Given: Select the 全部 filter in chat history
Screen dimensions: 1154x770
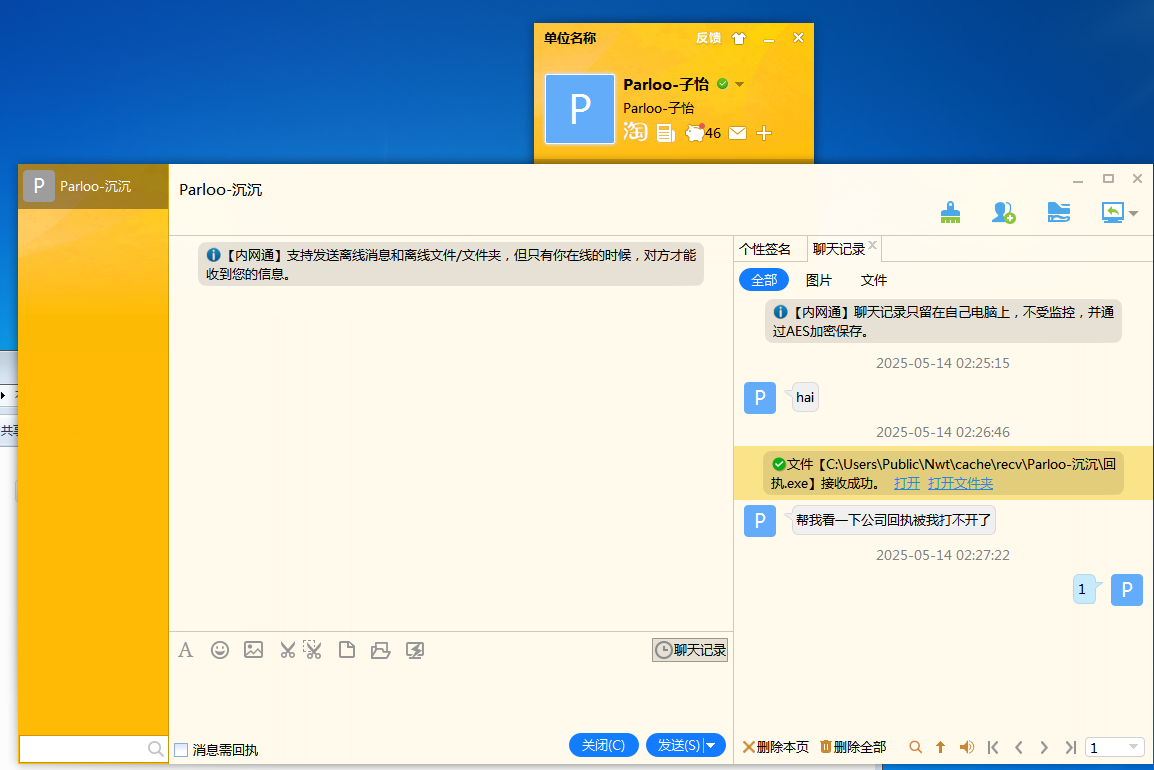Looking at the screenshot, I should [x=764, y=280].
